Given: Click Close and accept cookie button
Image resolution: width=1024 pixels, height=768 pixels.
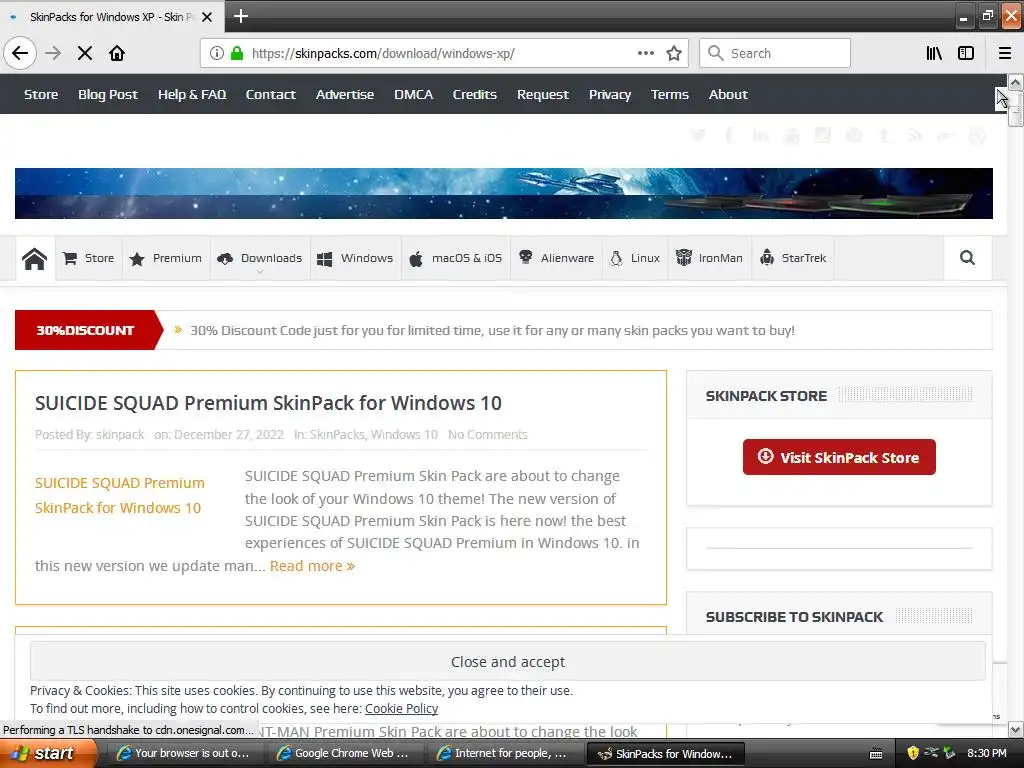Looking at the screenshot, I should coord(507,662).
